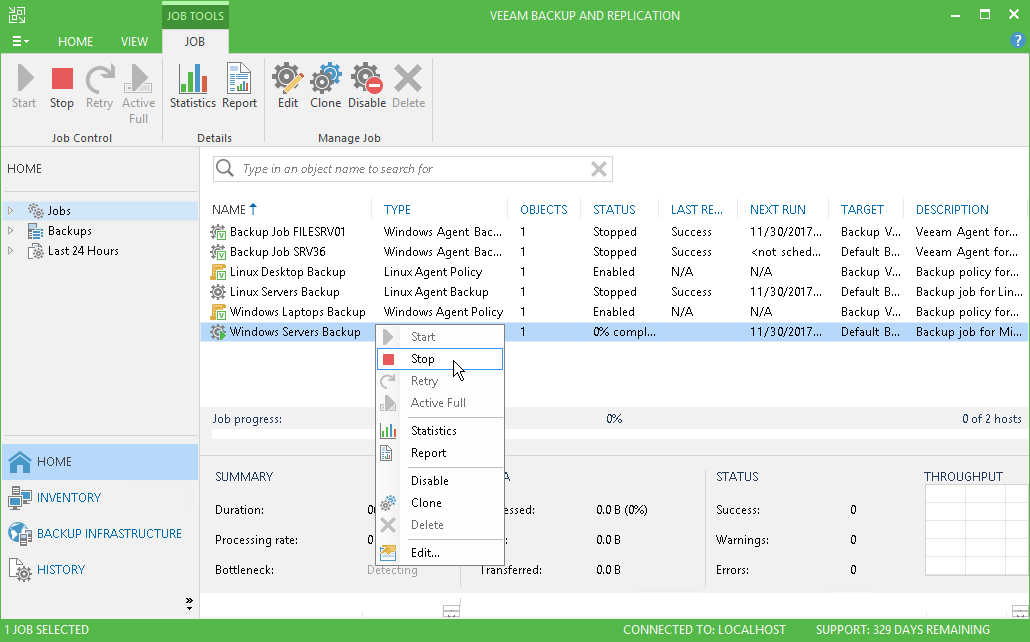This screenshot has height=642, width=1030.
Task: Choose Report in the context menu
Action: pos(440,453)
